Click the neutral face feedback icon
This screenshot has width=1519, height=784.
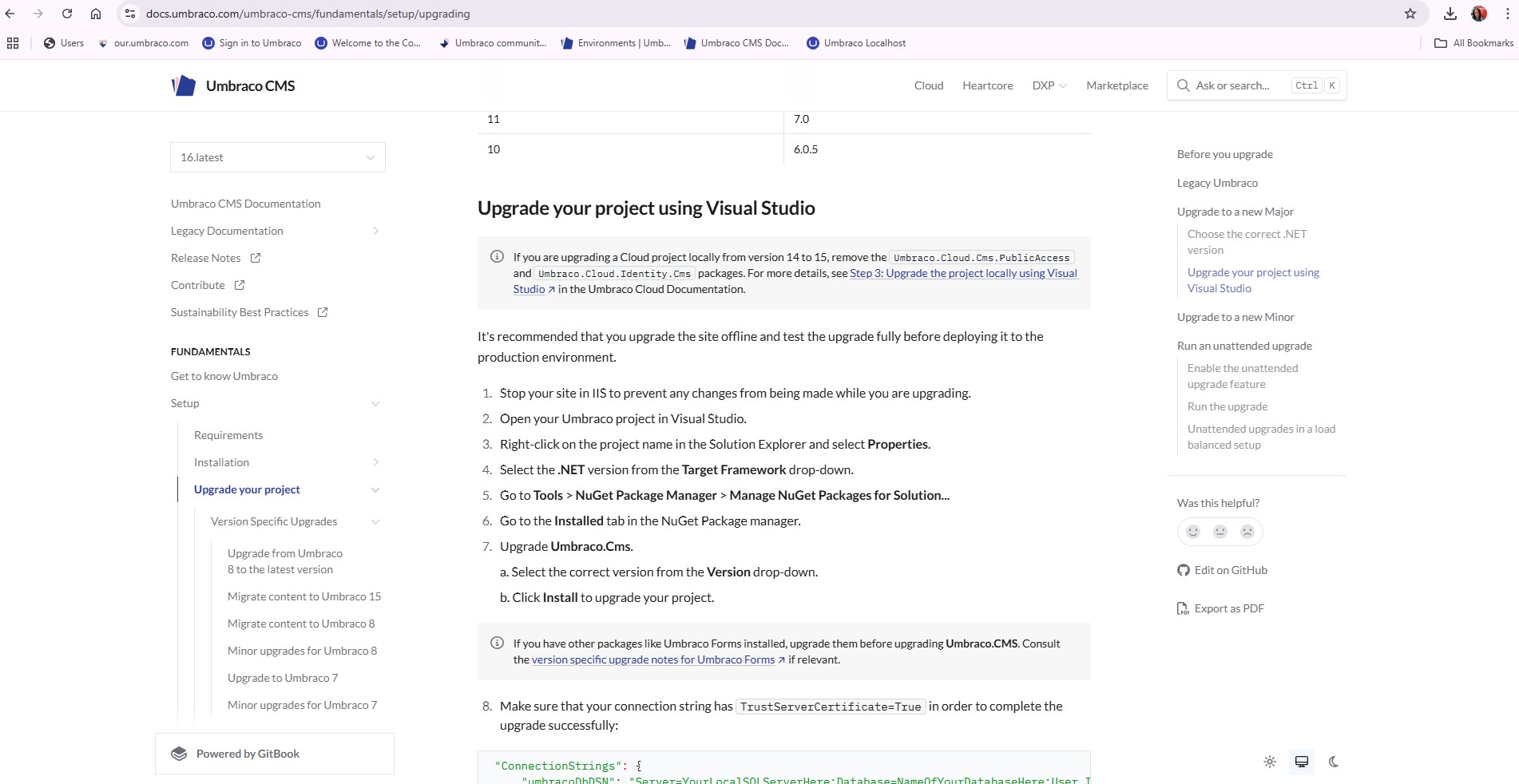(1220, 532)
